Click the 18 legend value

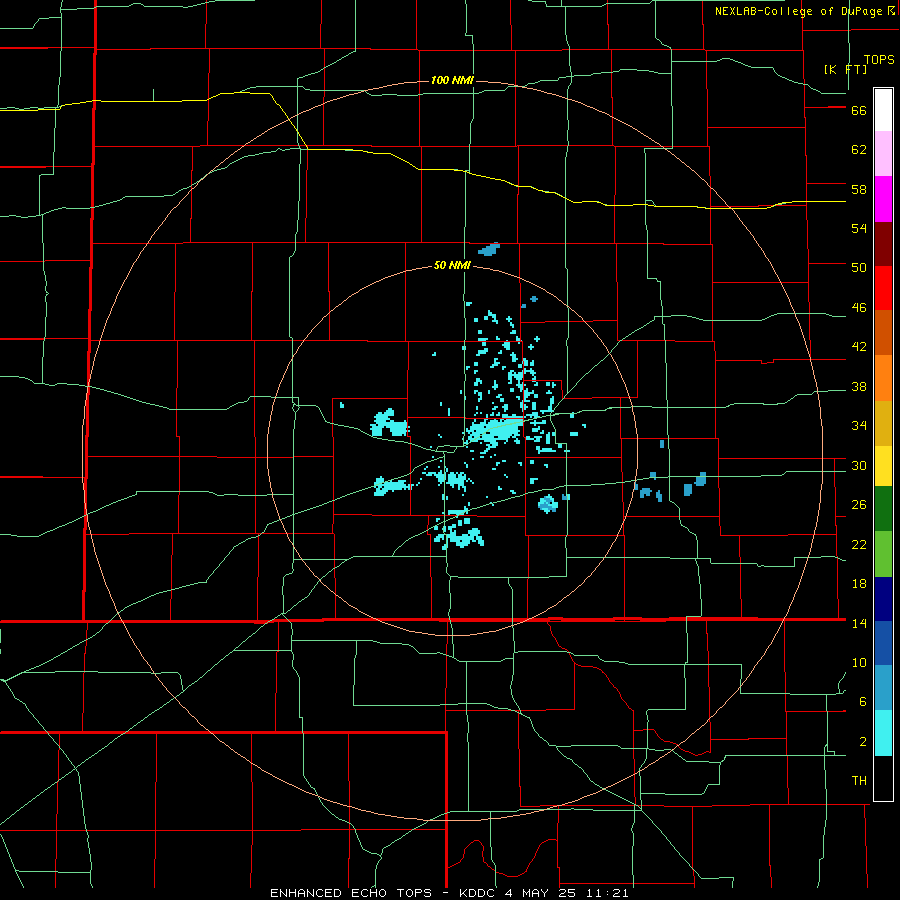(x=859, y=584)
